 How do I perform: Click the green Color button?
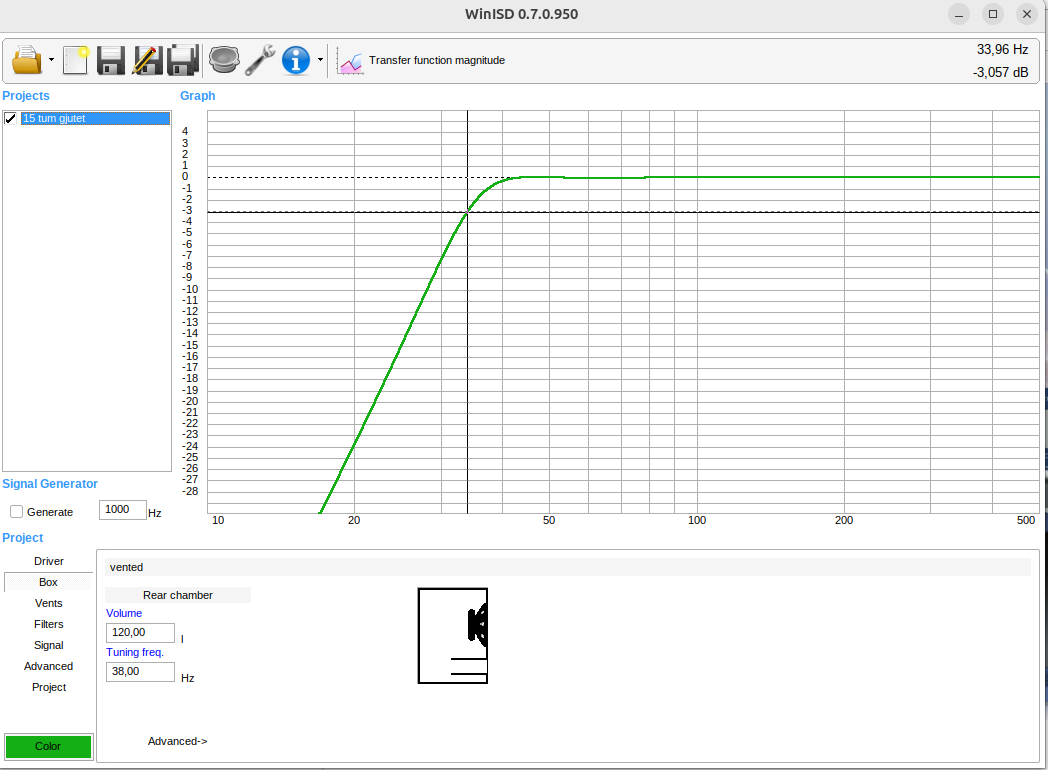tap(48, 746)
